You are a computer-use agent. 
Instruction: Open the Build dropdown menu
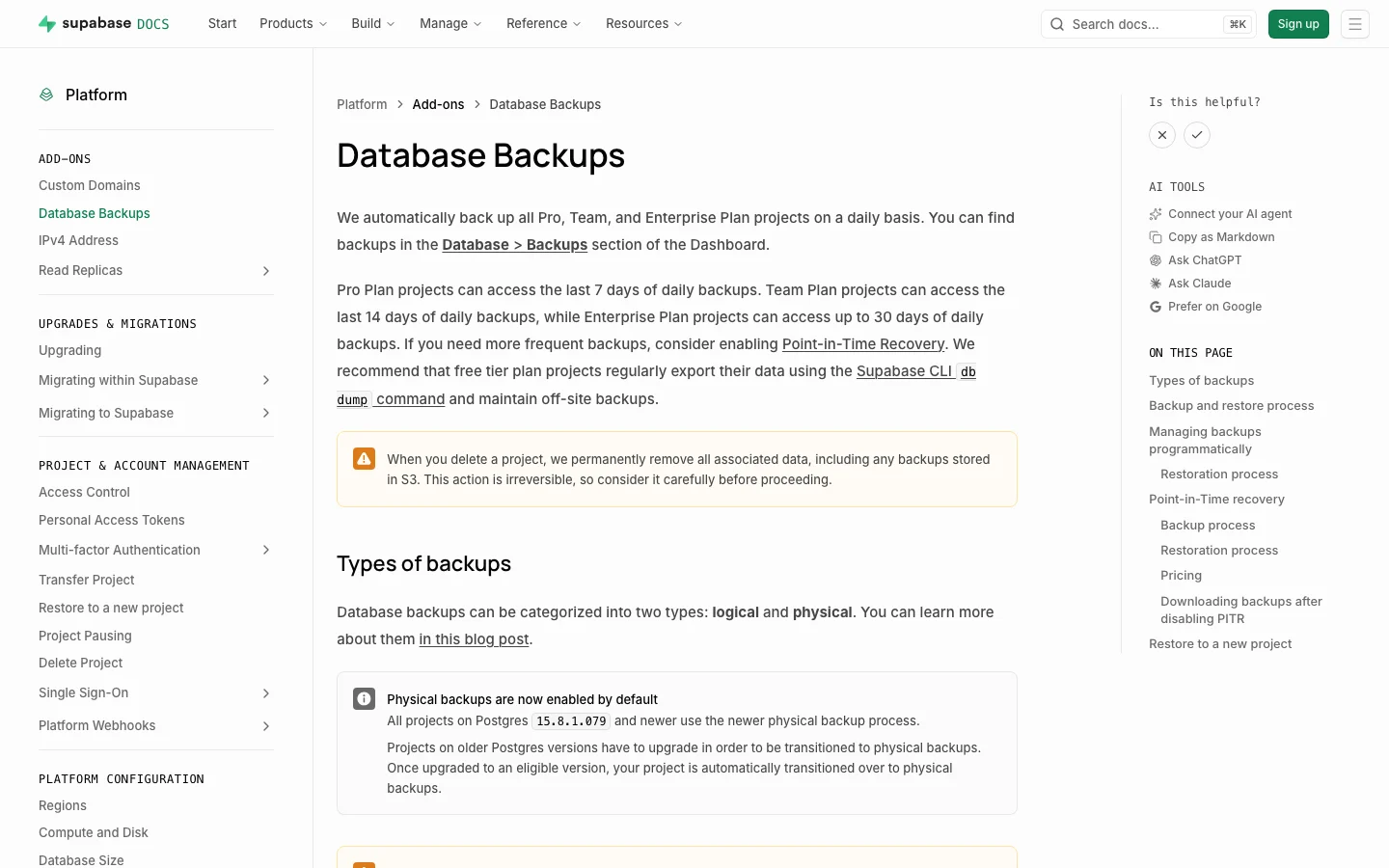click(373, 24)
